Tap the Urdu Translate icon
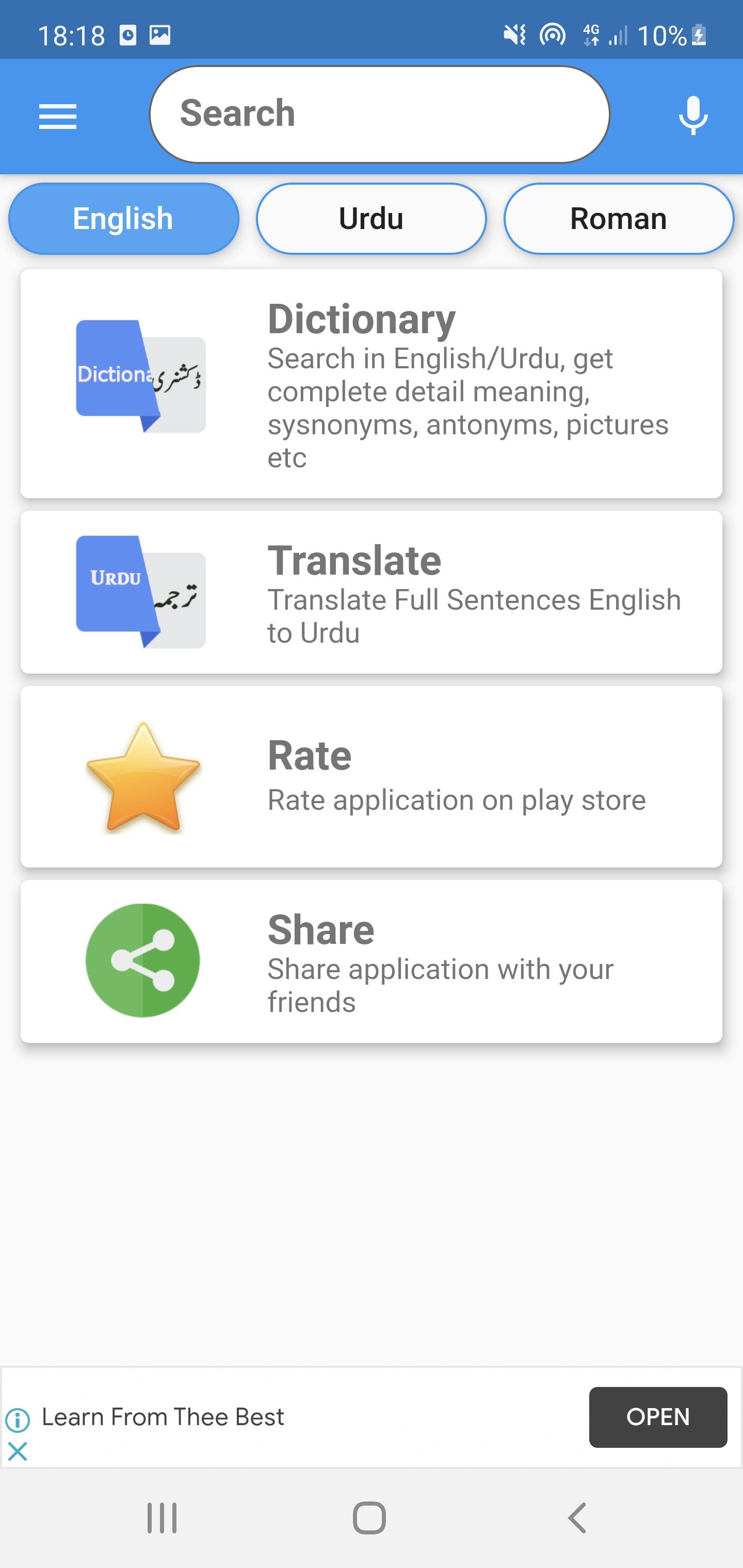 click(141, 592)
